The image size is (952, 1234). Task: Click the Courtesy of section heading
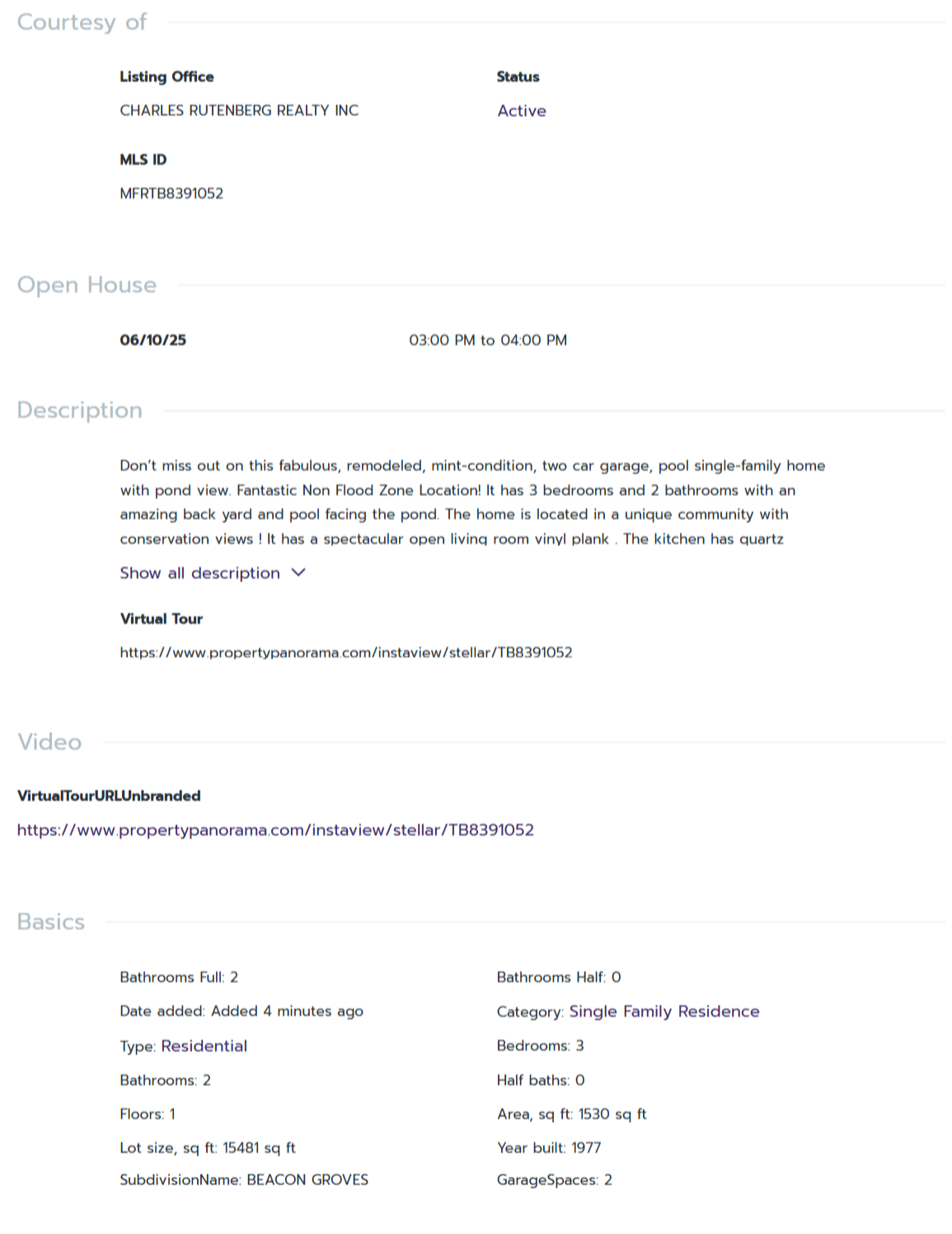[82, 22]
